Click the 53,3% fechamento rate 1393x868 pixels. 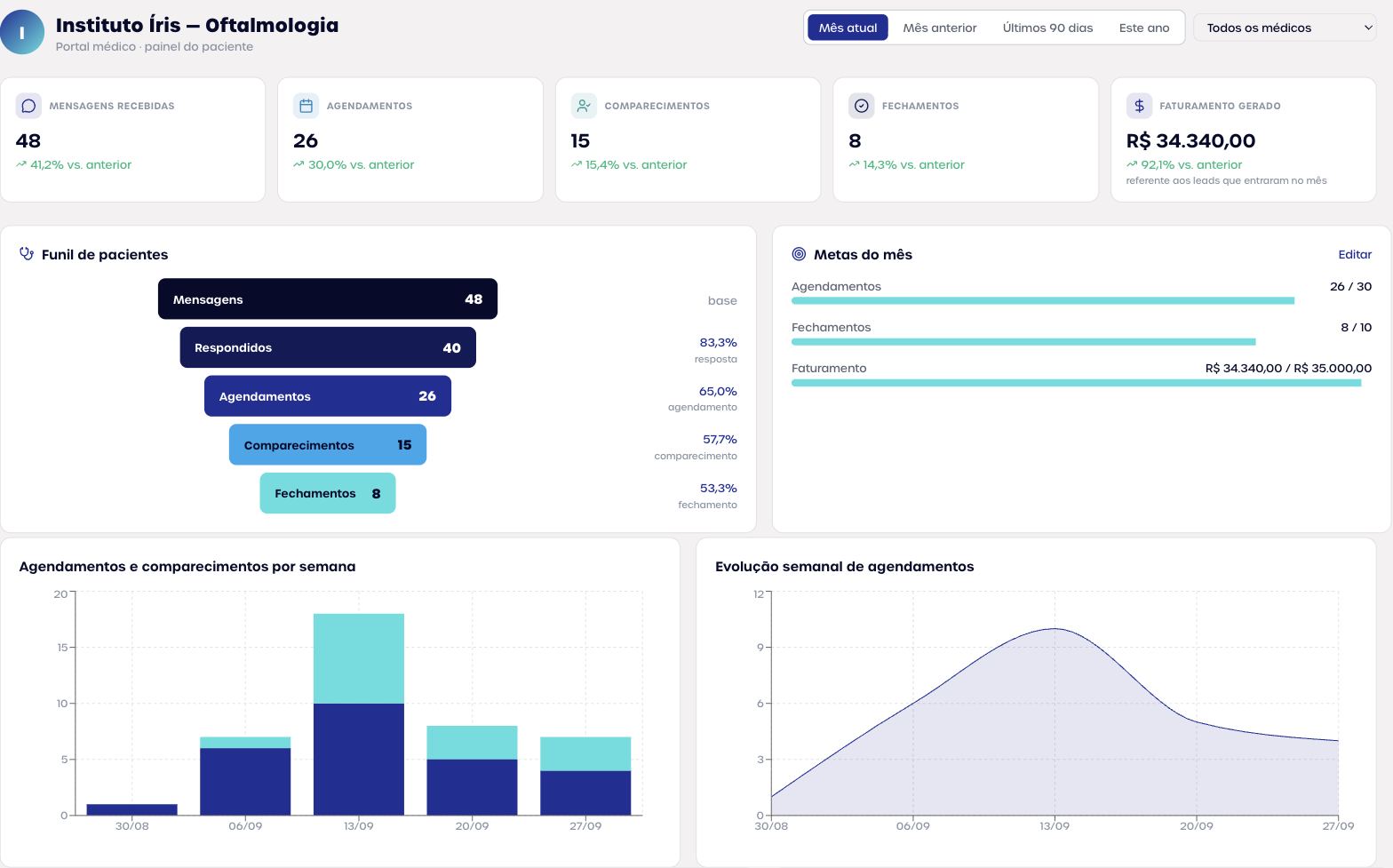(x=718, y=488)
